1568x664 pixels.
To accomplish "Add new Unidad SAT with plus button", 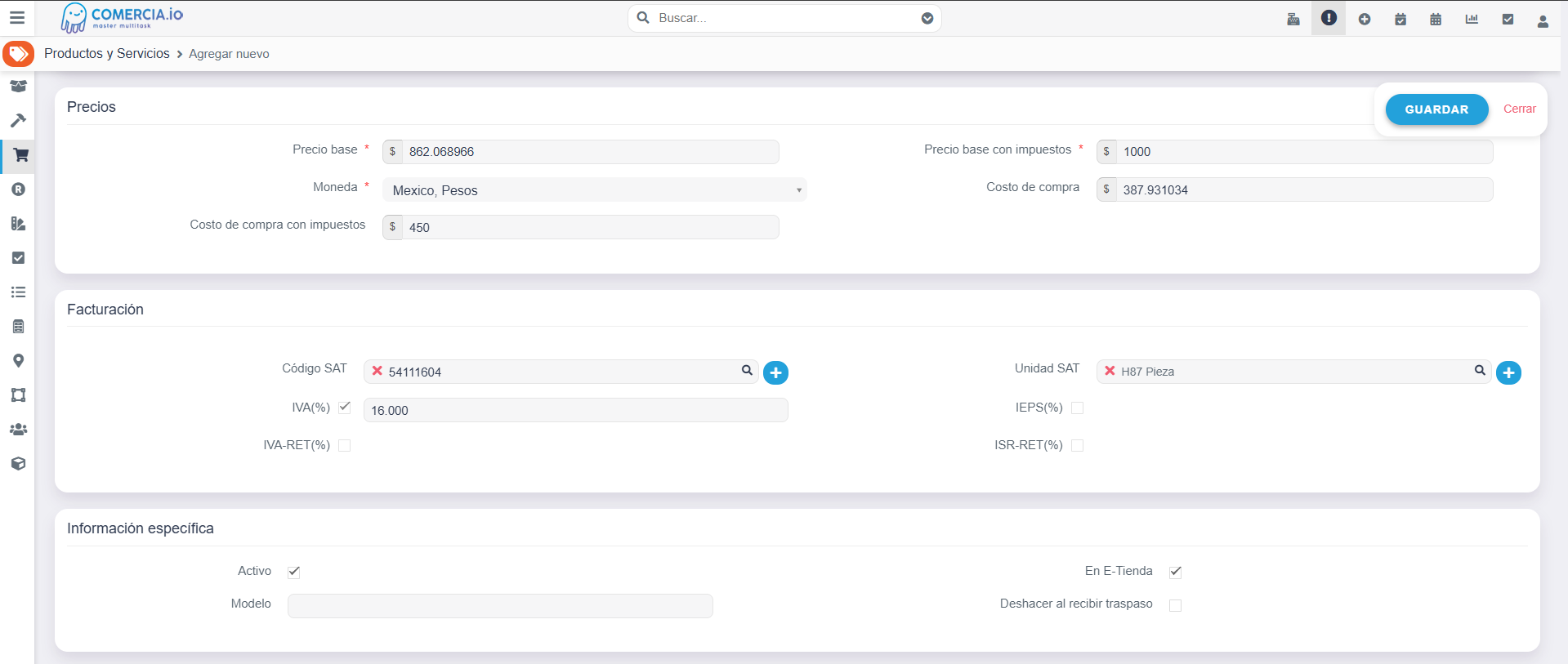I will pos(1508,372).
